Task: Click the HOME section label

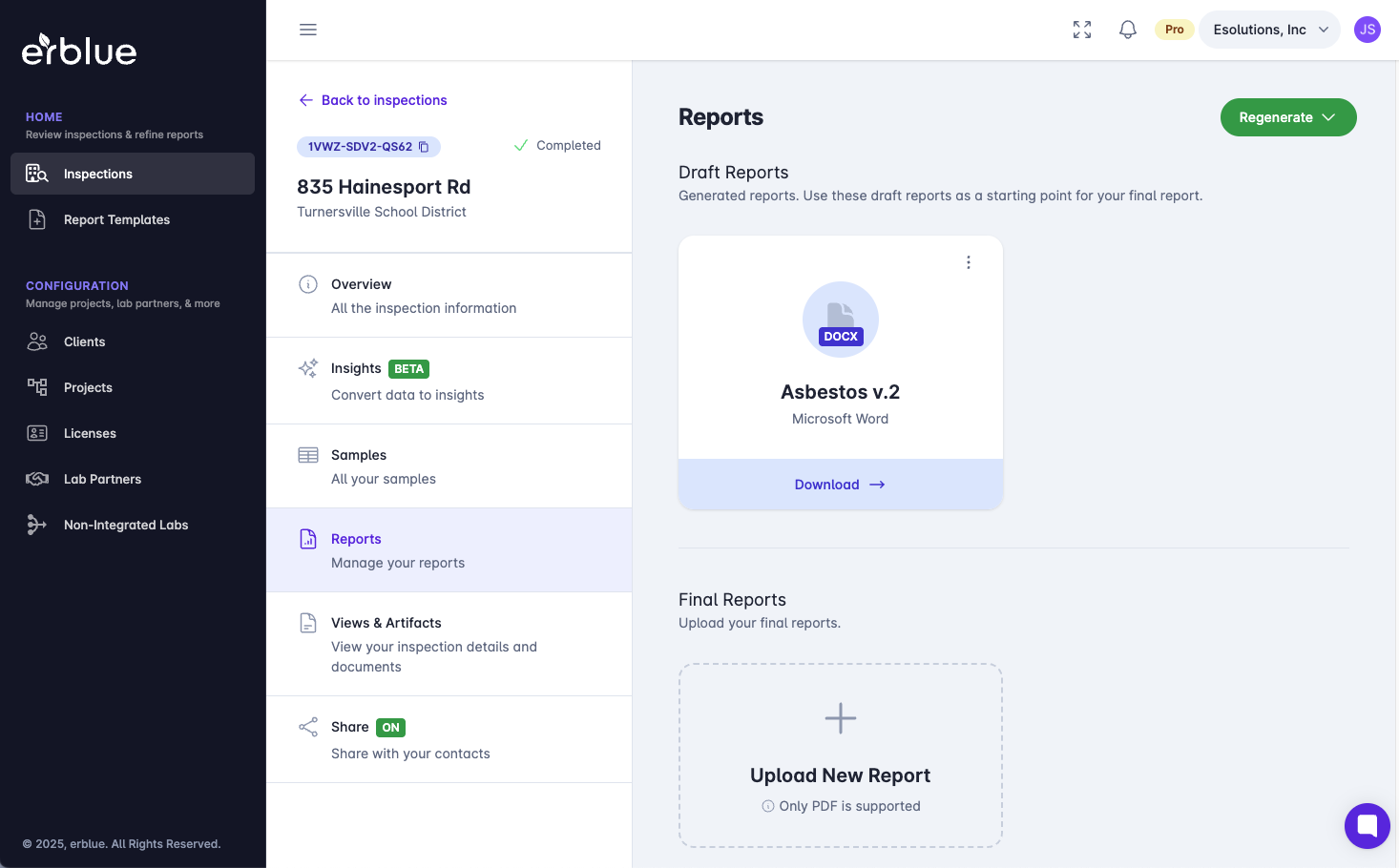Action: point(44,117)
